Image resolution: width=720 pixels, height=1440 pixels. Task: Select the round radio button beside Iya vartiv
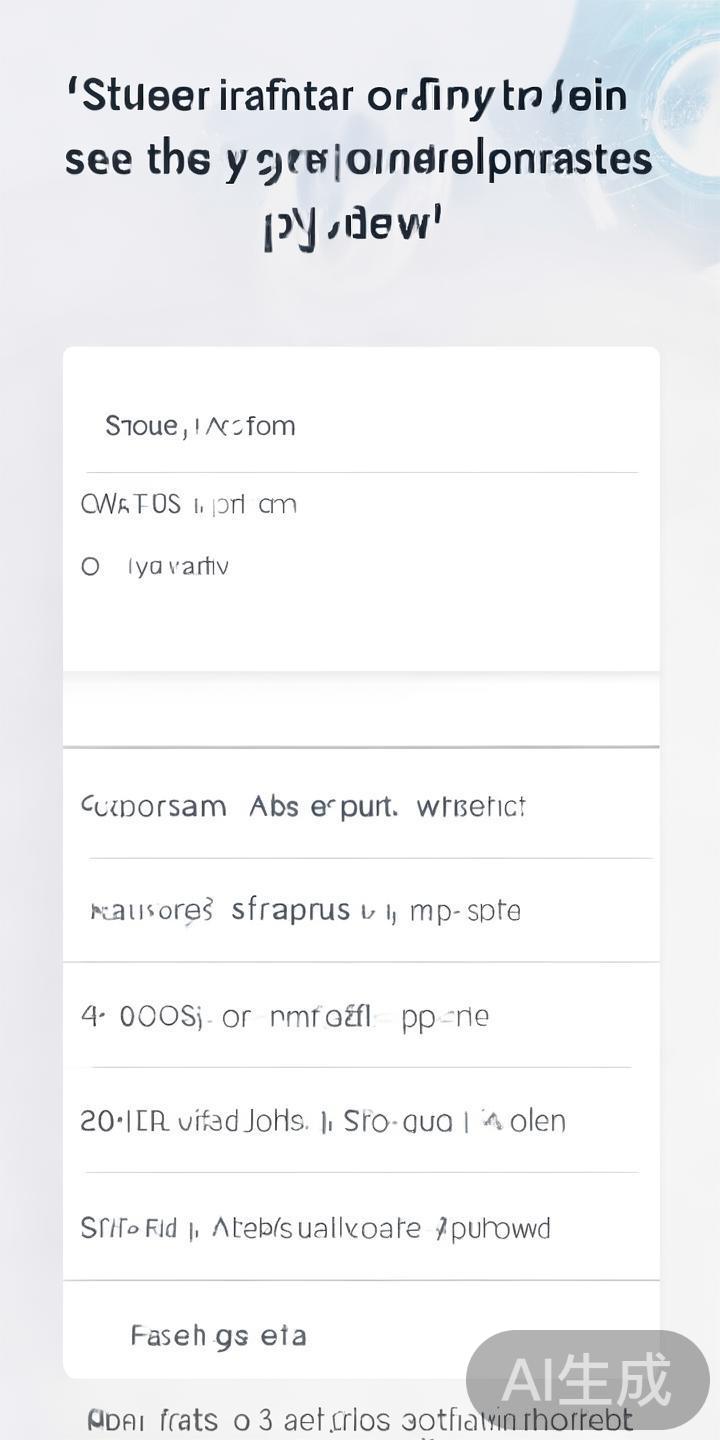coord(91,567)
